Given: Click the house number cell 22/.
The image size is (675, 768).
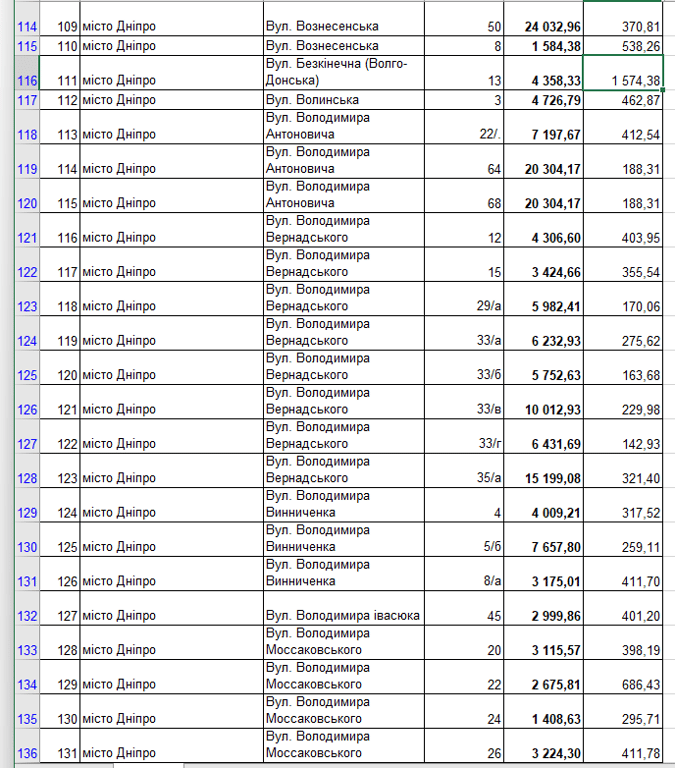Looking at the screenshot, I should pos(465,135).
